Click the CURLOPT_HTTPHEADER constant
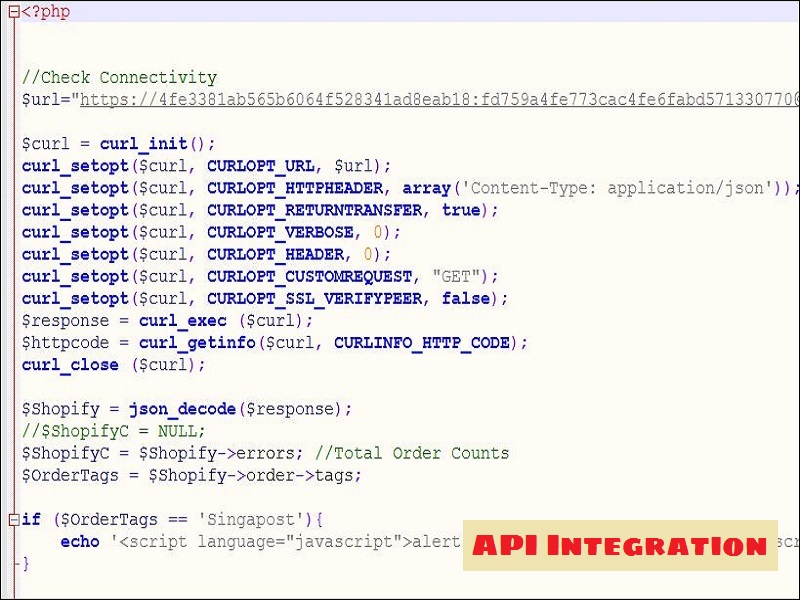The image size is (800, 600). (295, 188)
